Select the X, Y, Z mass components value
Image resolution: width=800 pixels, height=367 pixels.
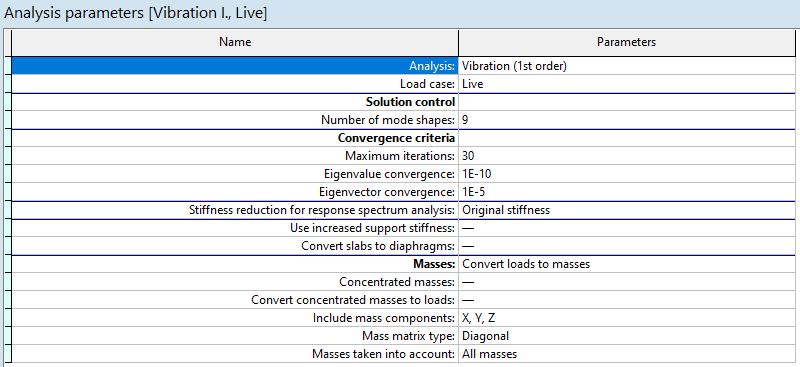pyautogui.click(x=478, y=318)
